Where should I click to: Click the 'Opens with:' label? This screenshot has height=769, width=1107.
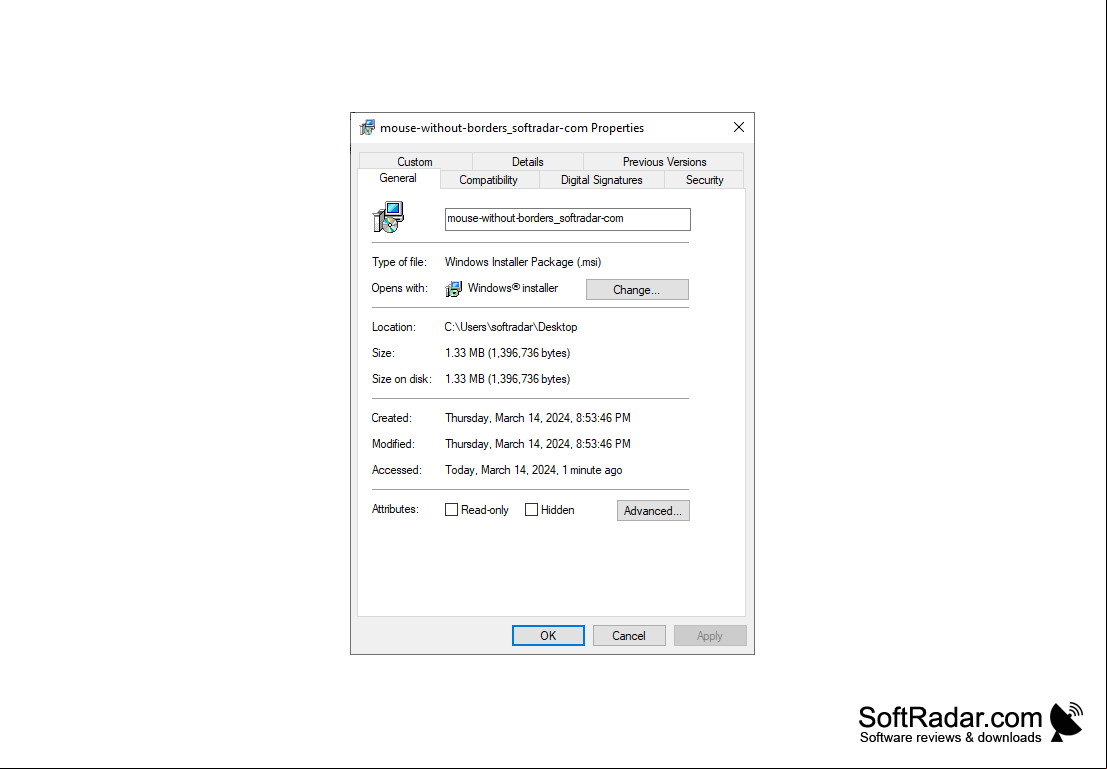[x=400, y=288]
